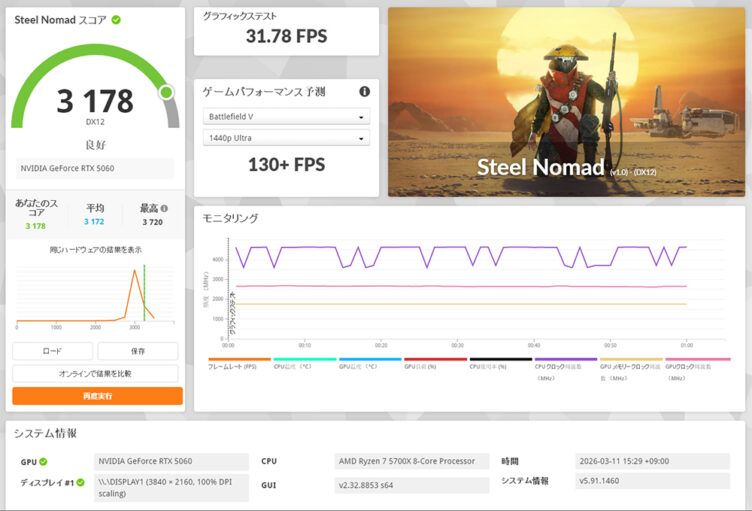Click the info icon next to 最高
The height and width of the screenshot is (511, 752).
tap(164, 208)
